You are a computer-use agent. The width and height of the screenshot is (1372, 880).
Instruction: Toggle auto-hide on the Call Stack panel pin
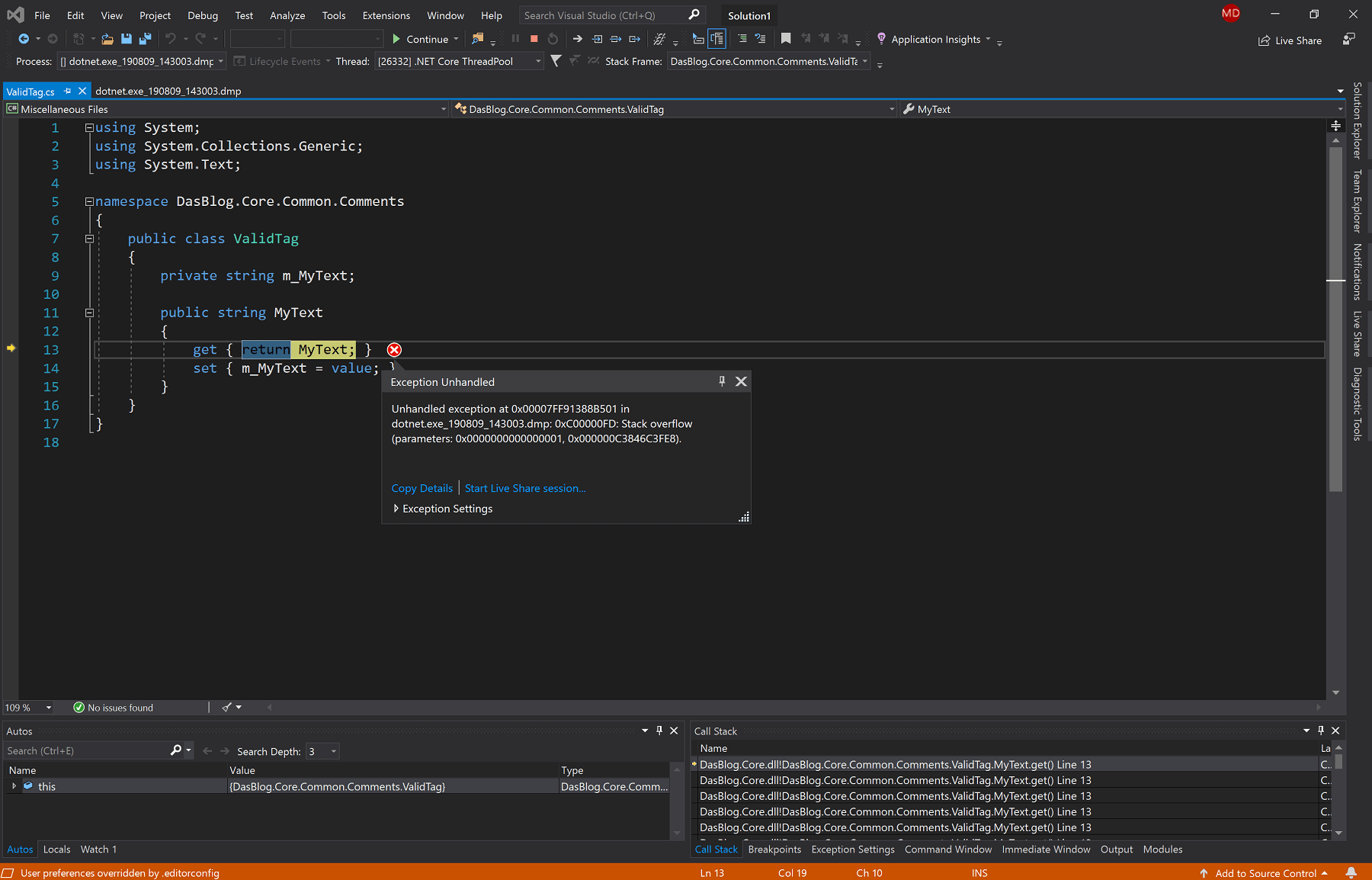[x=1320, y=731]
